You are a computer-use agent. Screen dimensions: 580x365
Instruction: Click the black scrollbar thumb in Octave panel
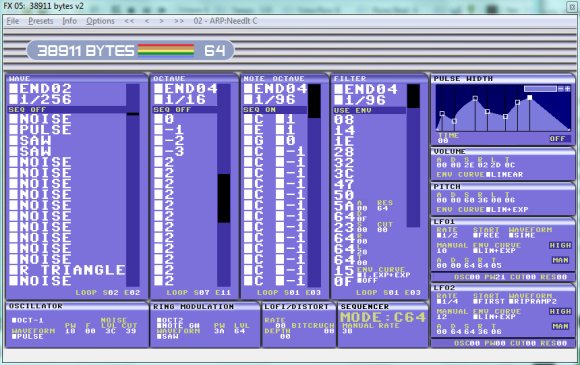[224, 198]
